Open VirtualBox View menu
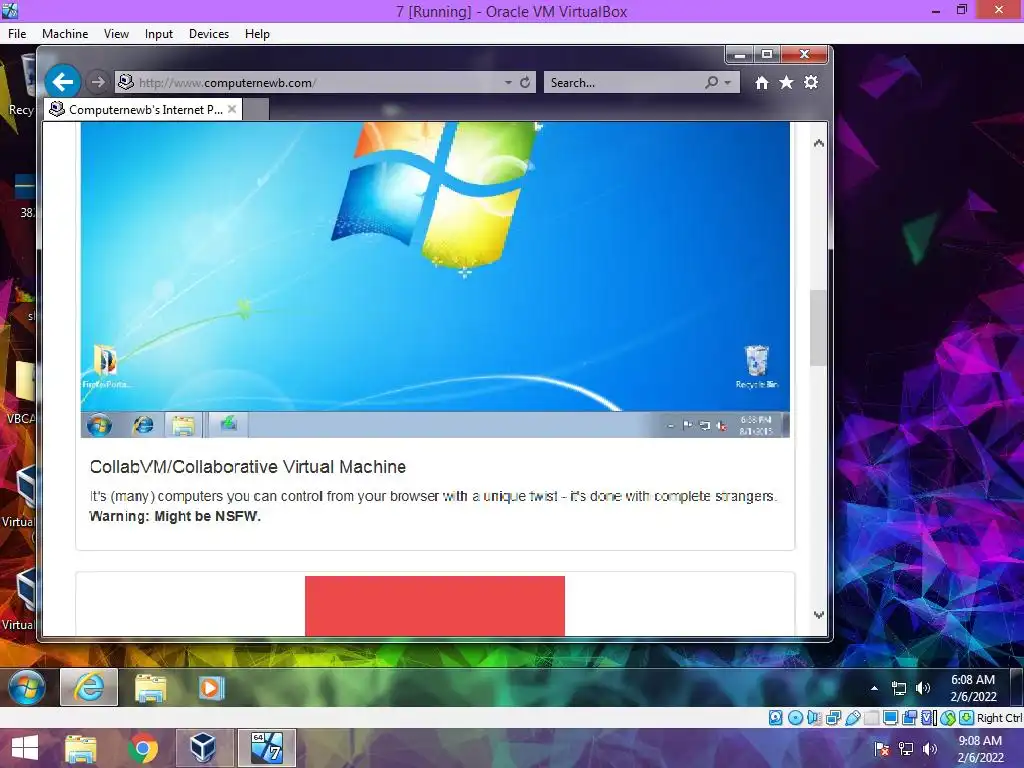The width and height of the screenshot is (1024, 768). tap(116, 34)
